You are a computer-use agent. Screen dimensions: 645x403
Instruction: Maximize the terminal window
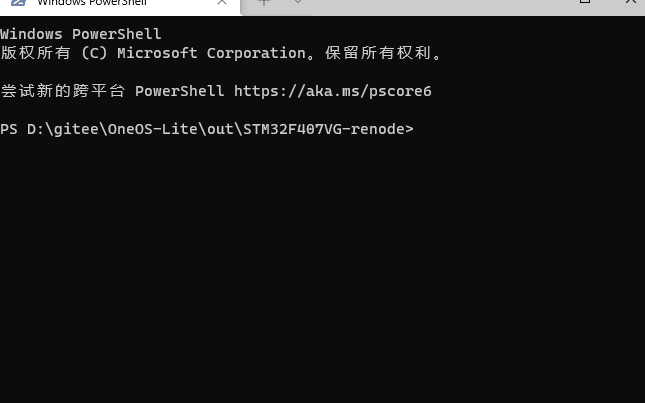coord(585,3)
